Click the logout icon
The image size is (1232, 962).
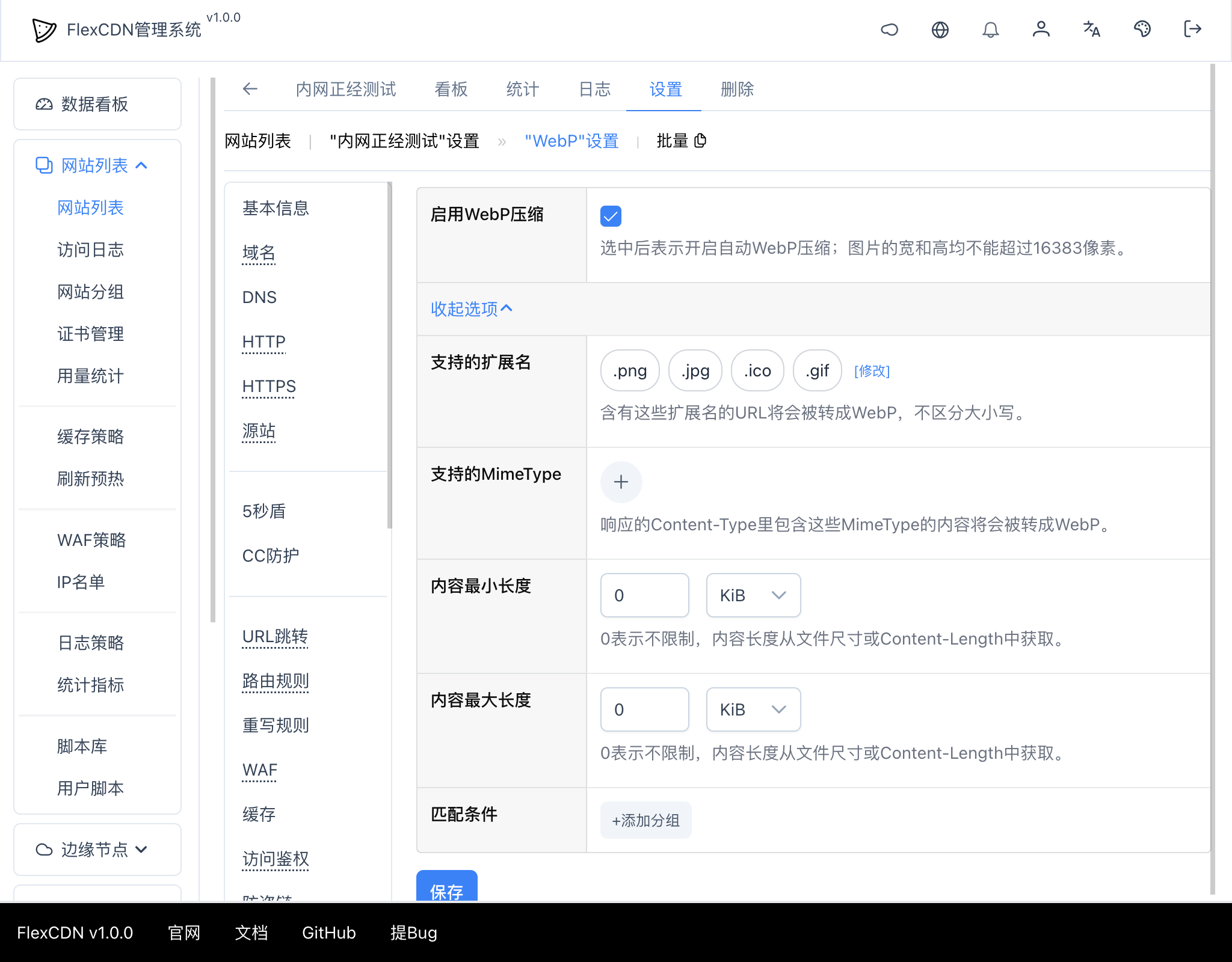click(1192, 29)
